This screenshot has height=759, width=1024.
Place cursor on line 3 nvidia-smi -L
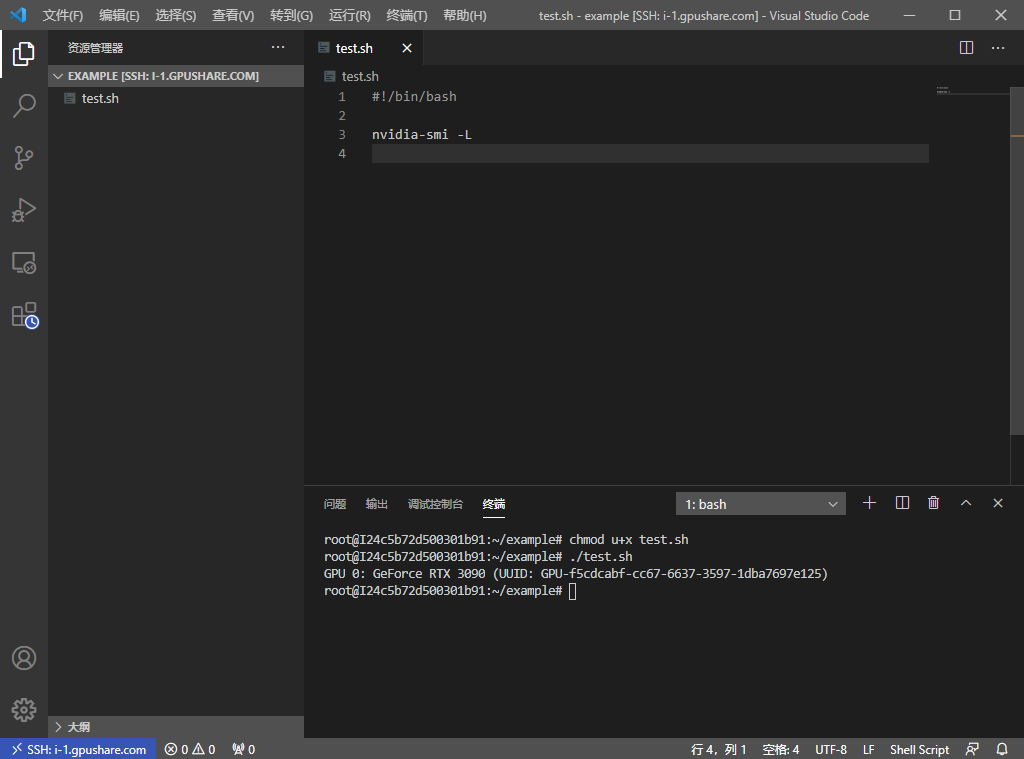pyautogui.click(x=422, y=135)
